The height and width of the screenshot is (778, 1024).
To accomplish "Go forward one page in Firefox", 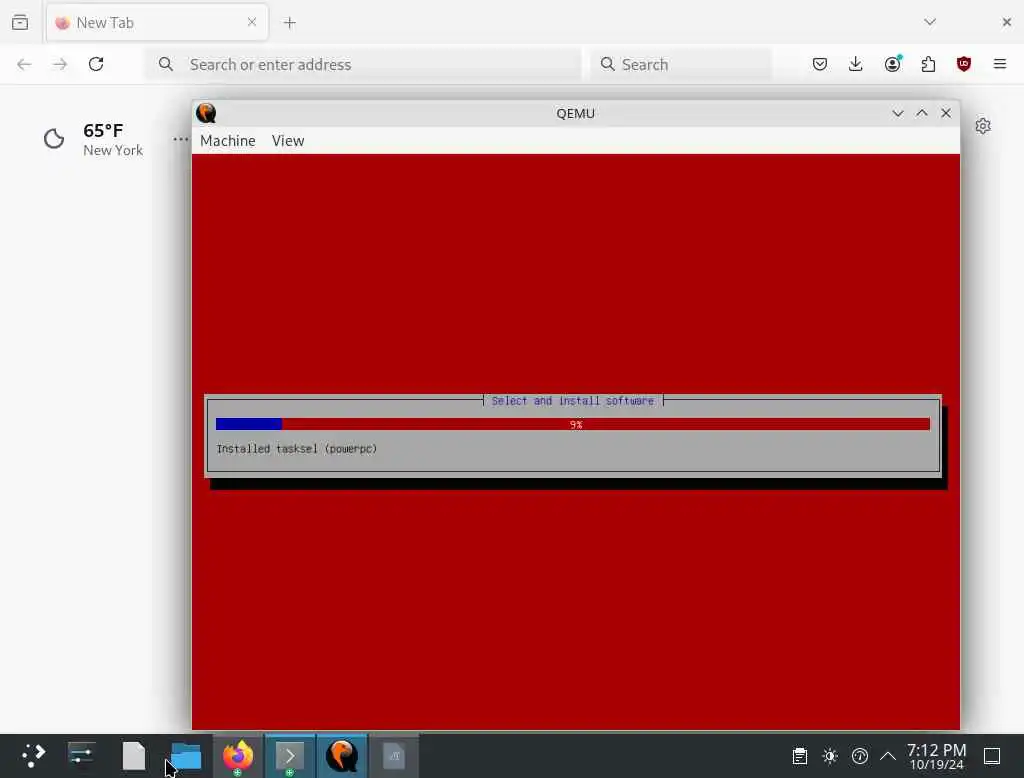I will click(x=60, y=64).
